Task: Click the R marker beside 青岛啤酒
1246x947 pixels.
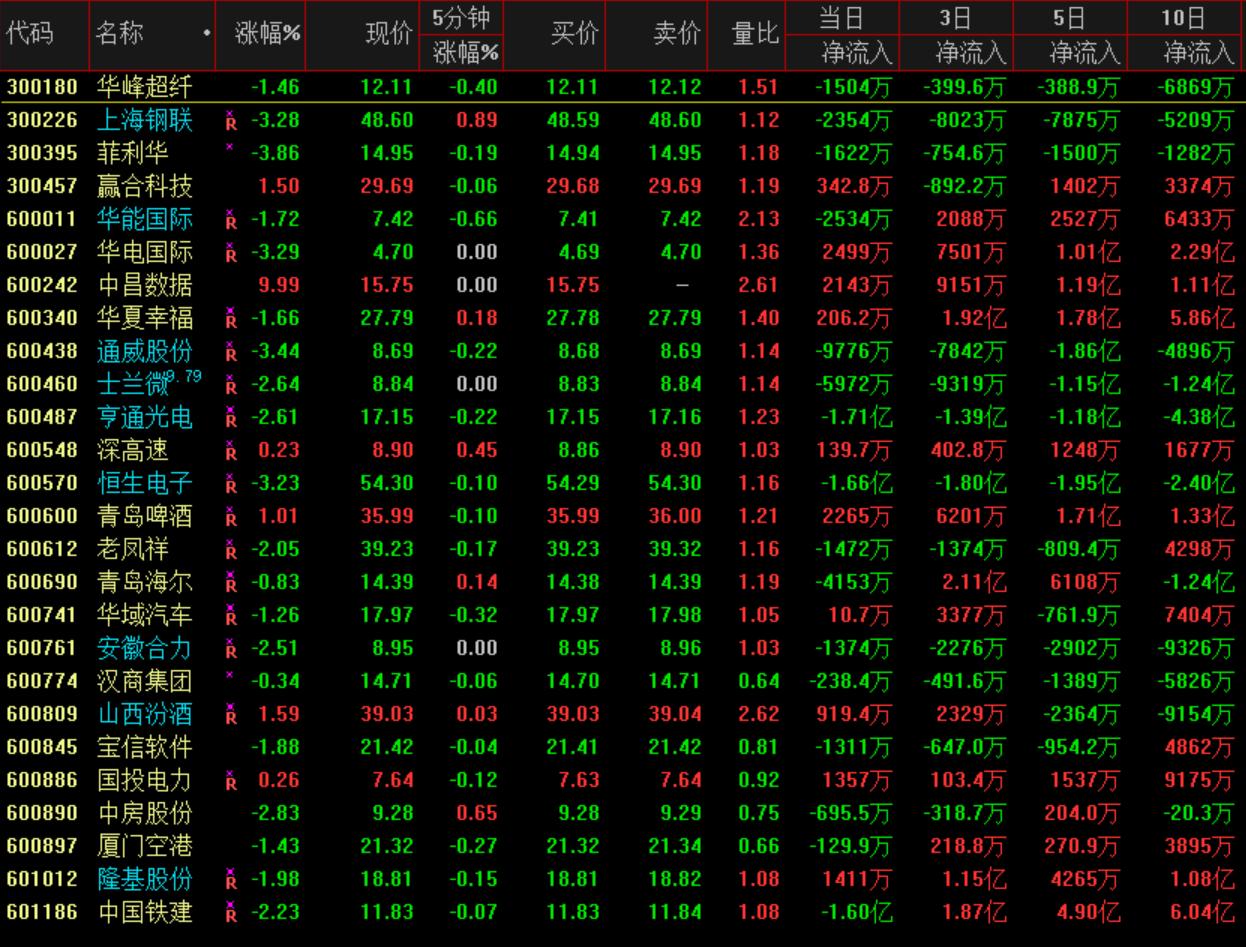Action: [231, 518]
